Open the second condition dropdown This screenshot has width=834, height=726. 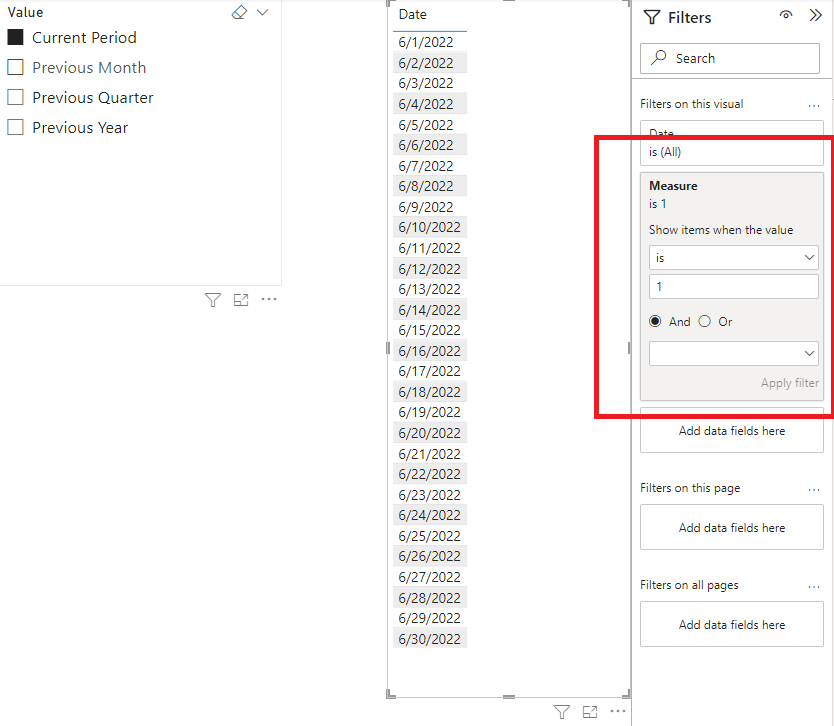tap(733, 353)
